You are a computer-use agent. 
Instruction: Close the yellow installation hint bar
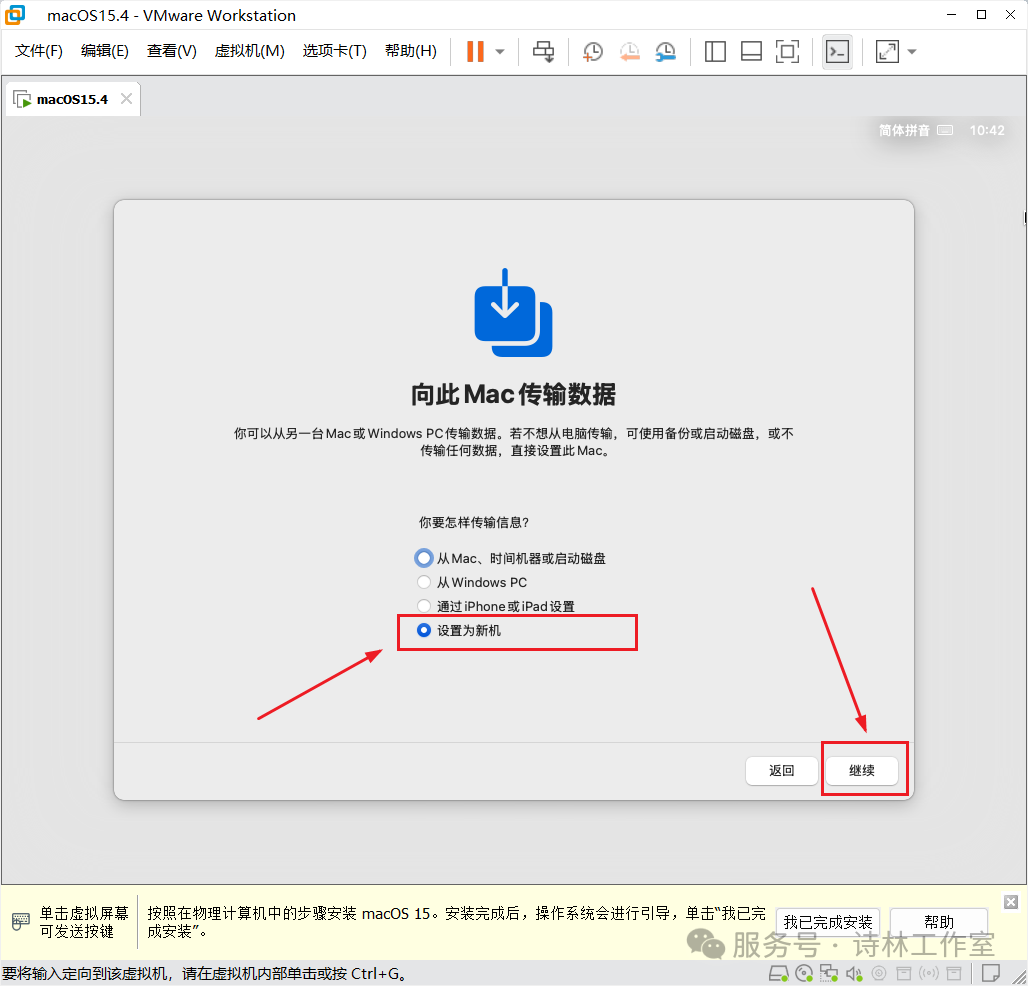[1011, 902]
